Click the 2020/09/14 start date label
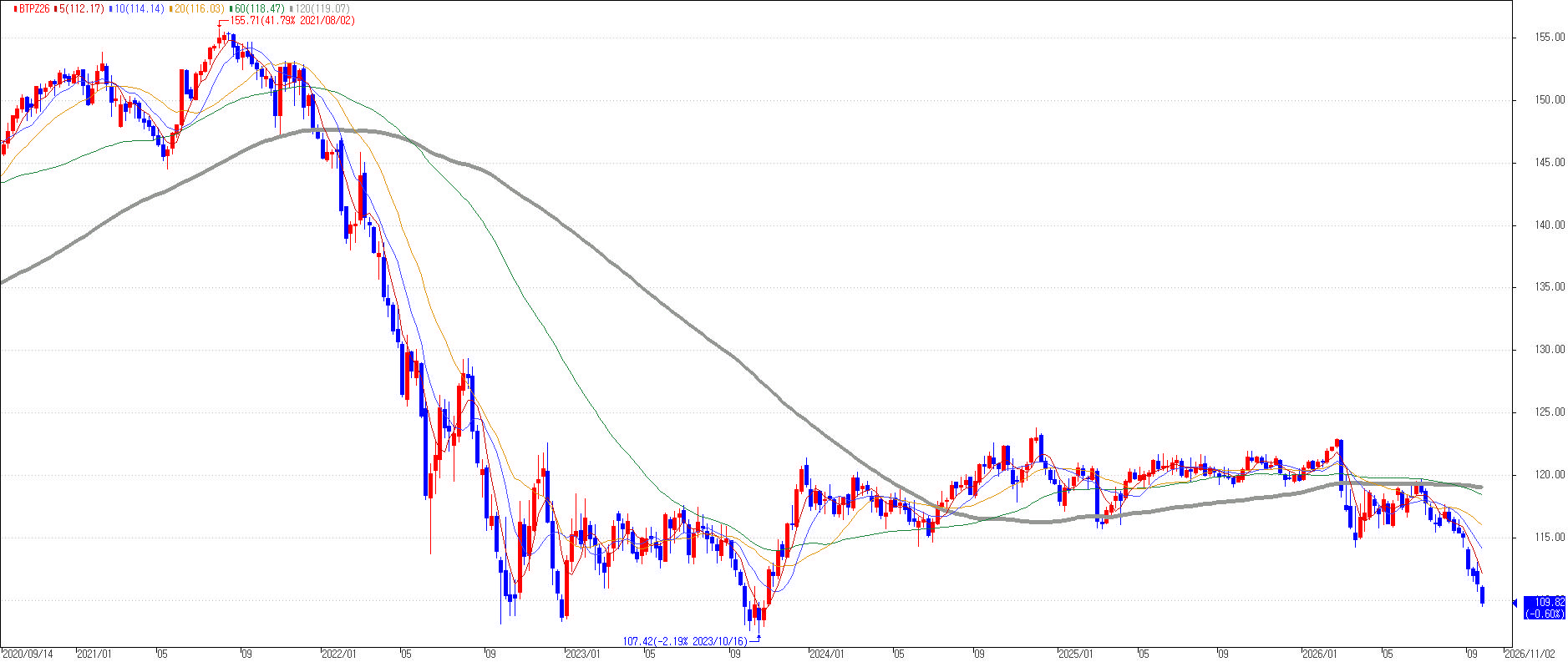This screenshot has height=662, width=1568. pyautogui.click(x=28, y=654)
